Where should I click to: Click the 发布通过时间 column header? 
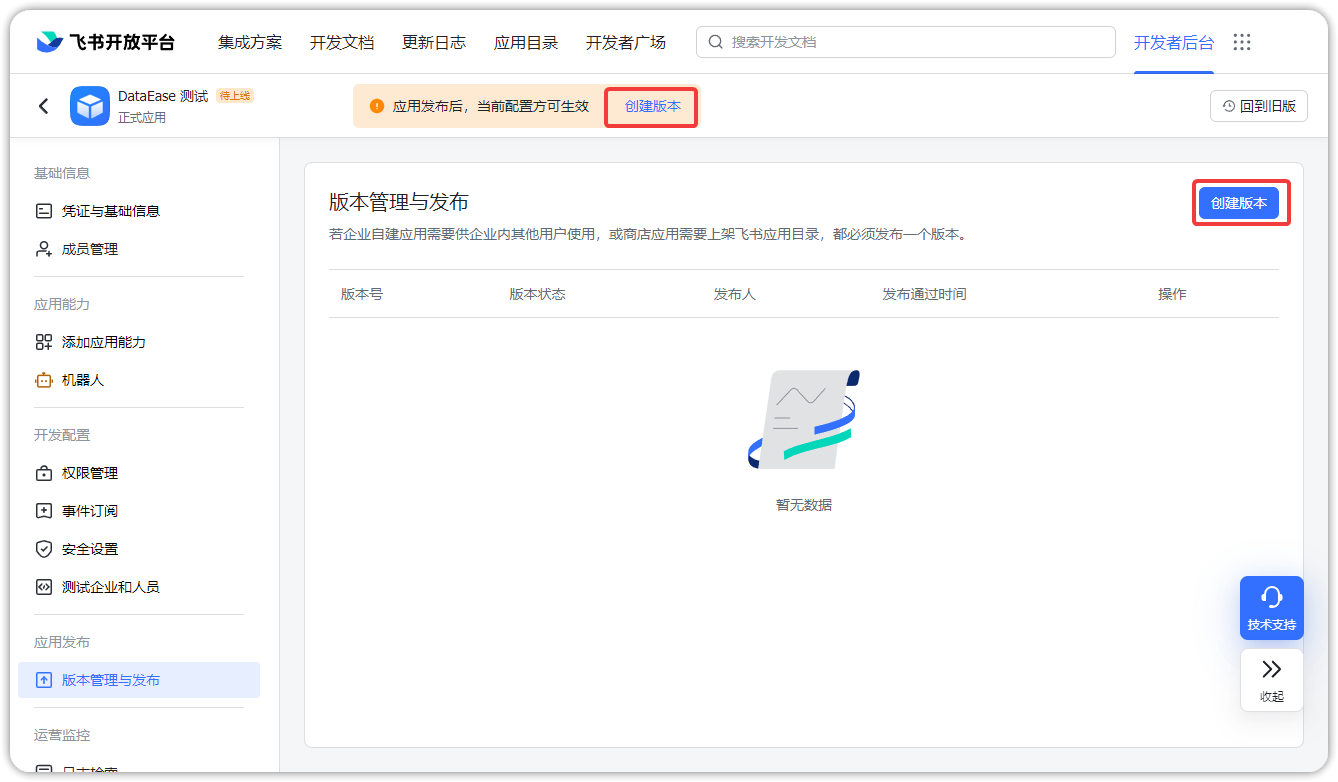coord(924,294)
